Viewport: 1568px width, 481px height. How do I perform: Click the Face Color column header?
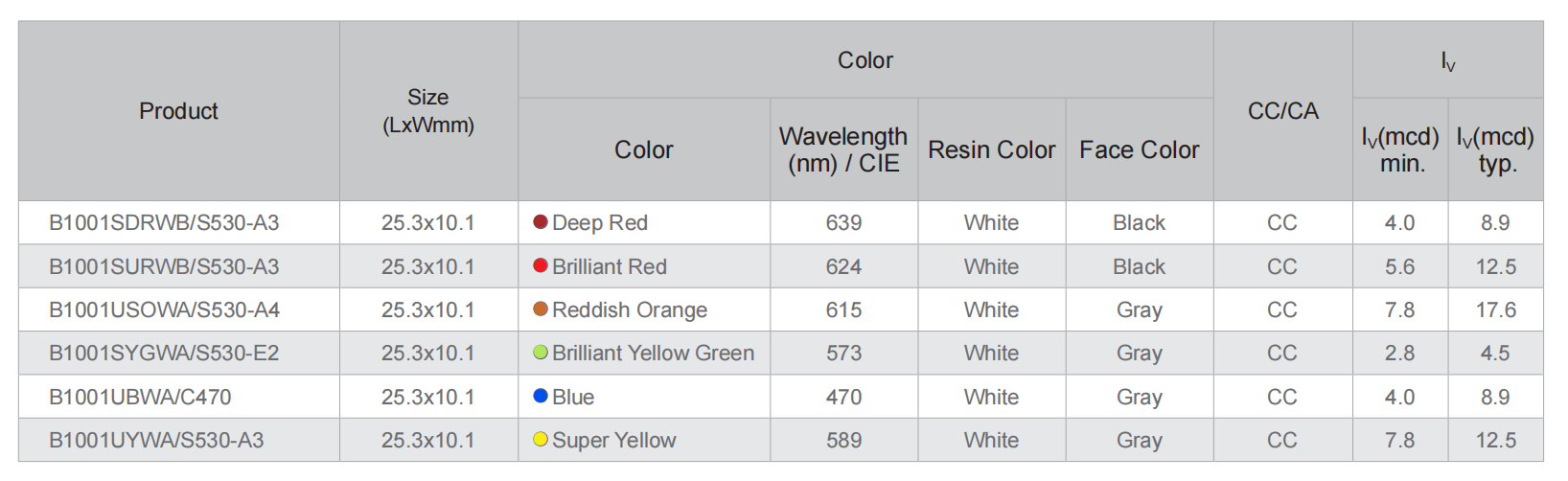(1140, 149)
